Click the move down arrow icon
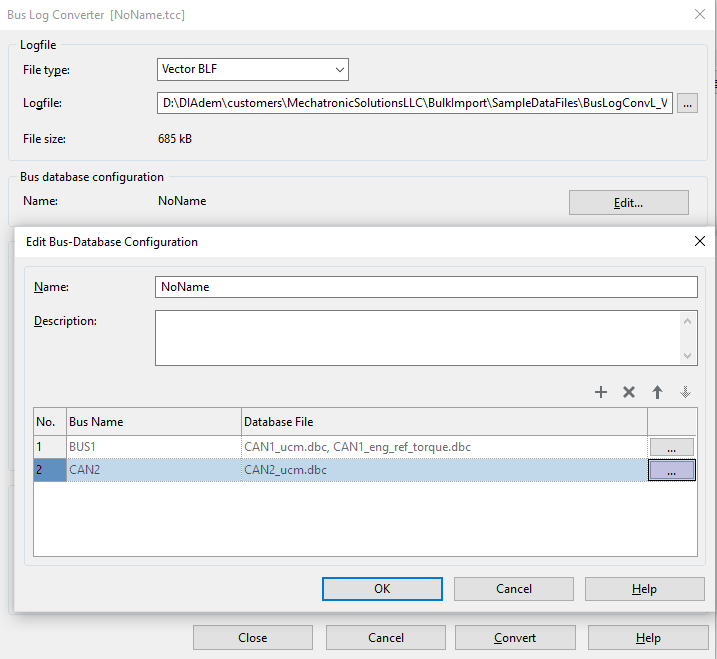 (685, 392)
